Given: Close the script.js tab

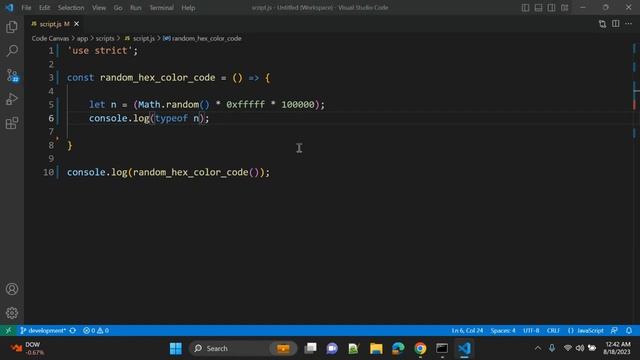Looking at the screenshot, I should point(76,24).
